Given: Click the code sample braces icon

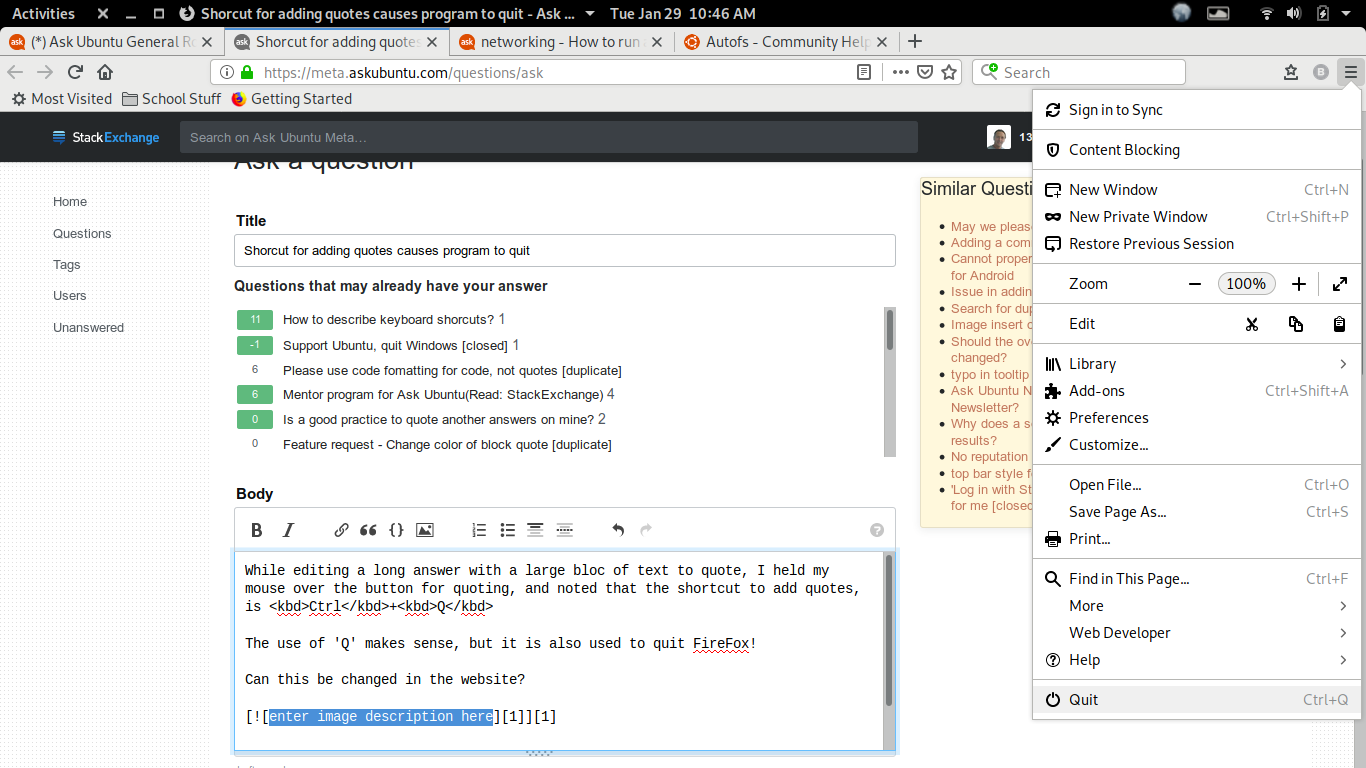Looking at the screenshot, I should click(396, 530).
